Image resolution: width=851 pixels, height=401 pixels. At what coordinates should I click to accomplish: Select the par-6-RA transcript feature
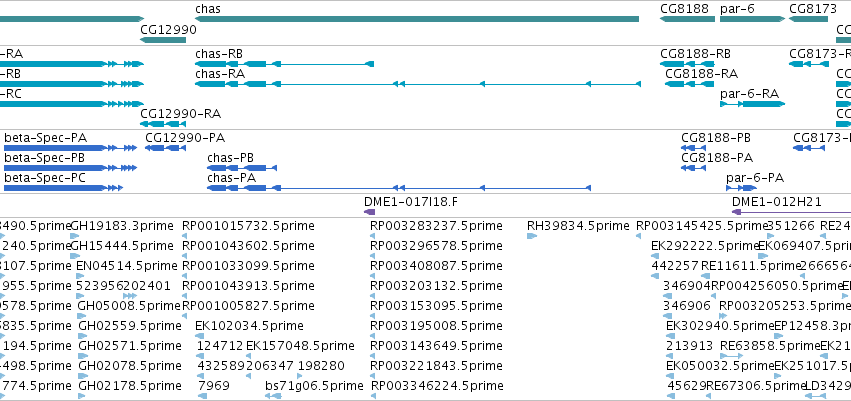(752, 104)
